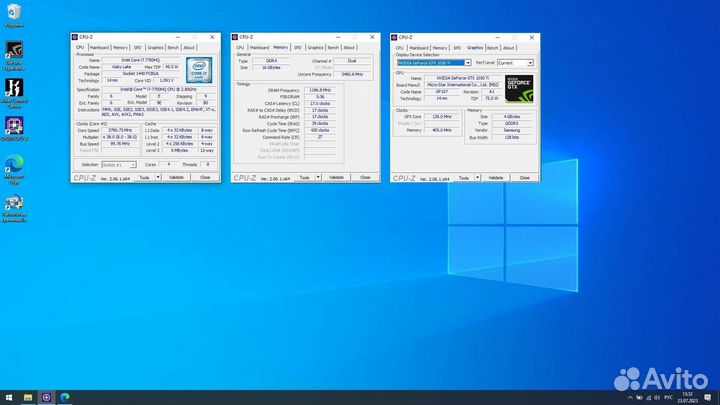This screenshot has height=405, width=720.
Task: Open the Microsoft Edge desktop shortcut
Action: click(x=14, y=170)
